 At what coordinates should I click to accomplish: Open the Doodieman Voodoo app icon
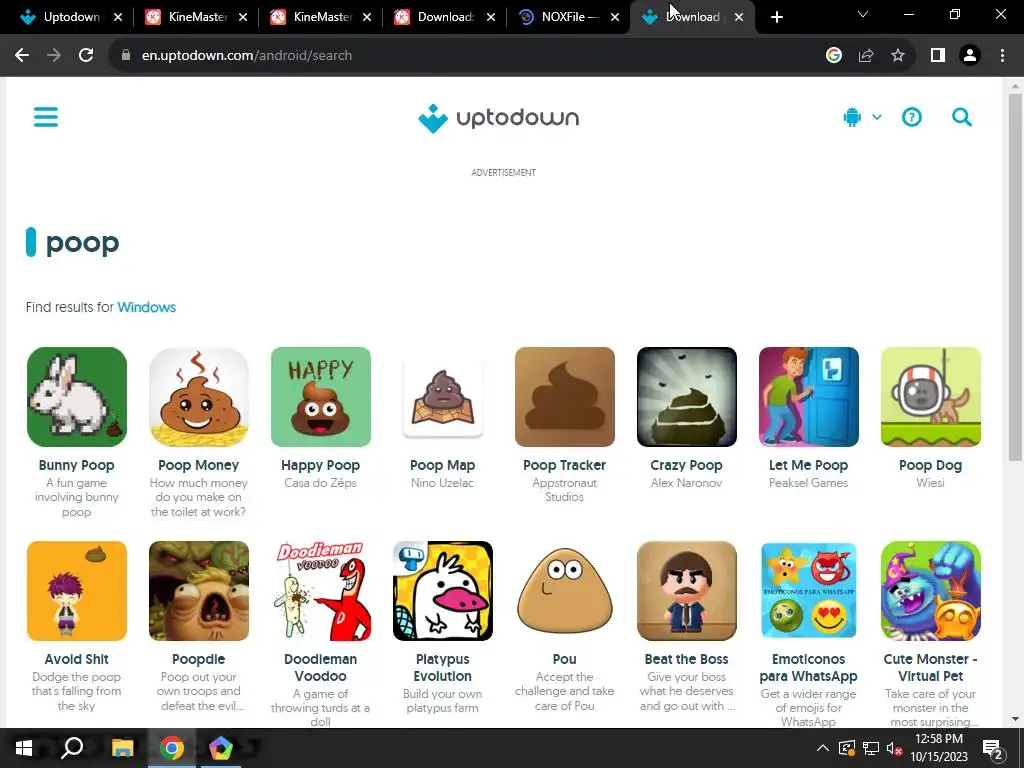(x=321, y=591)
